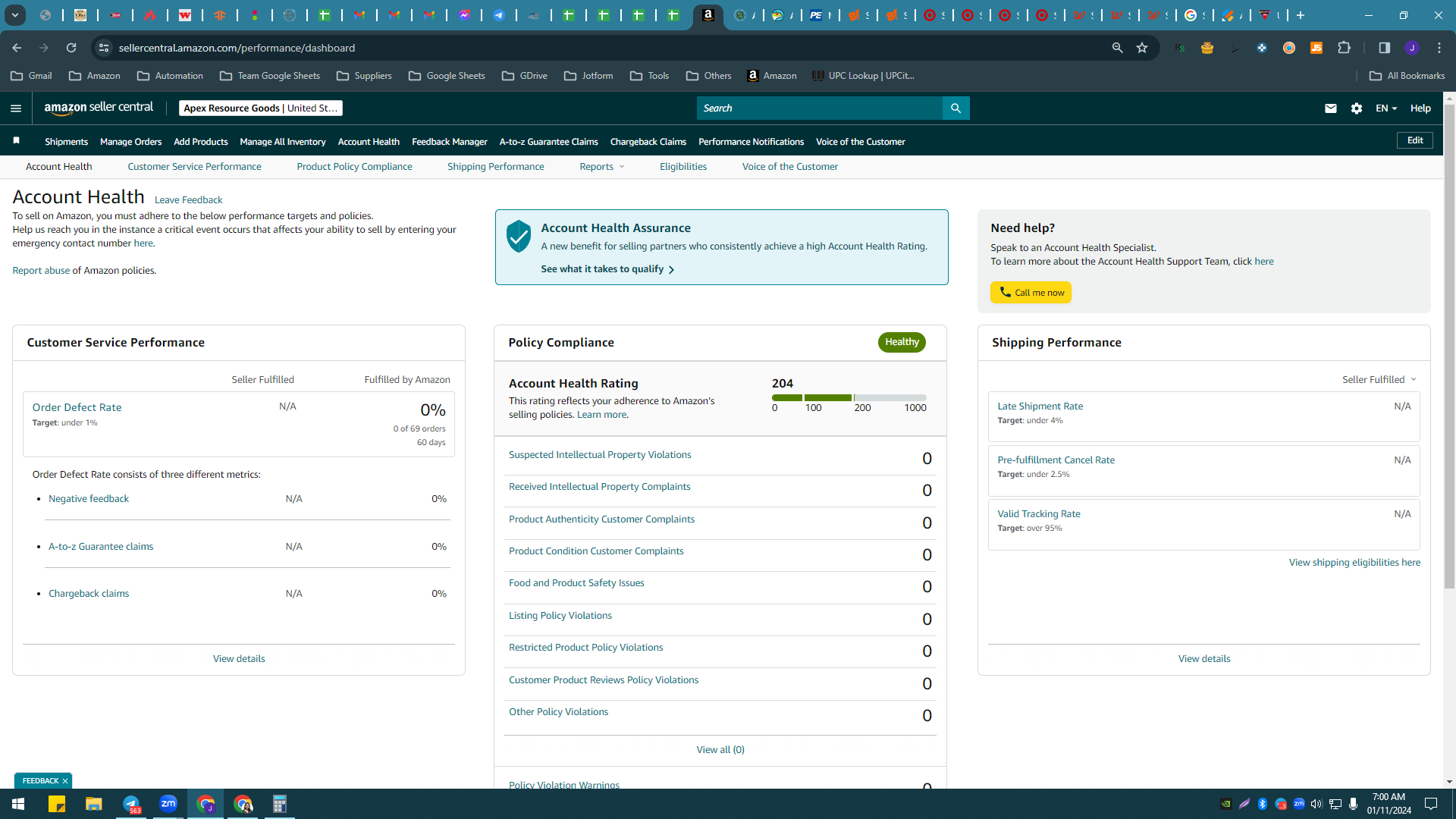
Task: Go back with the browser back arrow
Action: pos(17,48)
